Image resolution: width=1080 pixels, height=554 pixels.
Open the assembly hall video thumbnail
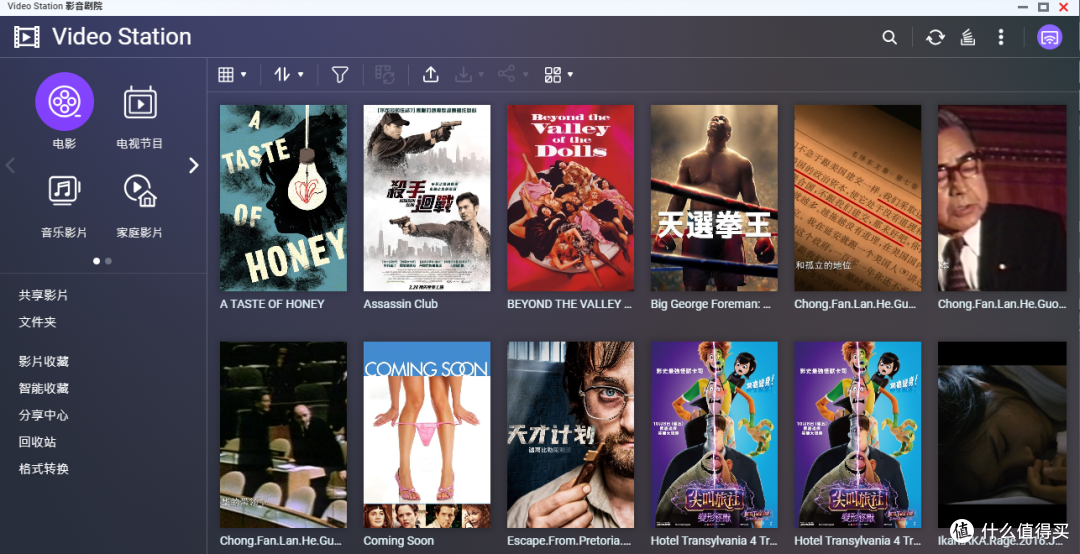283,435
